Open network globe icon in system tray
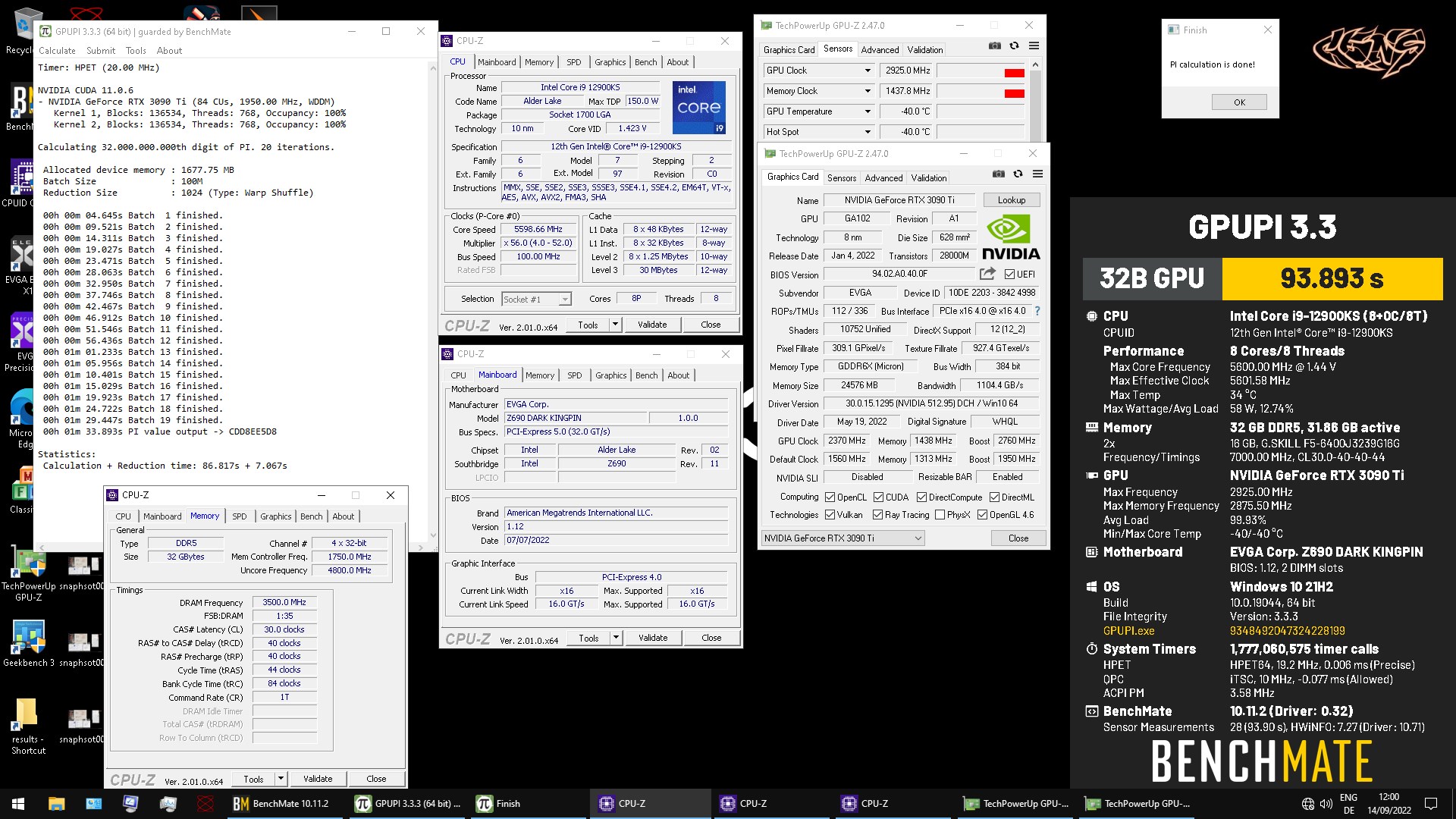The width and height of the screenshot is (1456, 819). [1307, 804]
